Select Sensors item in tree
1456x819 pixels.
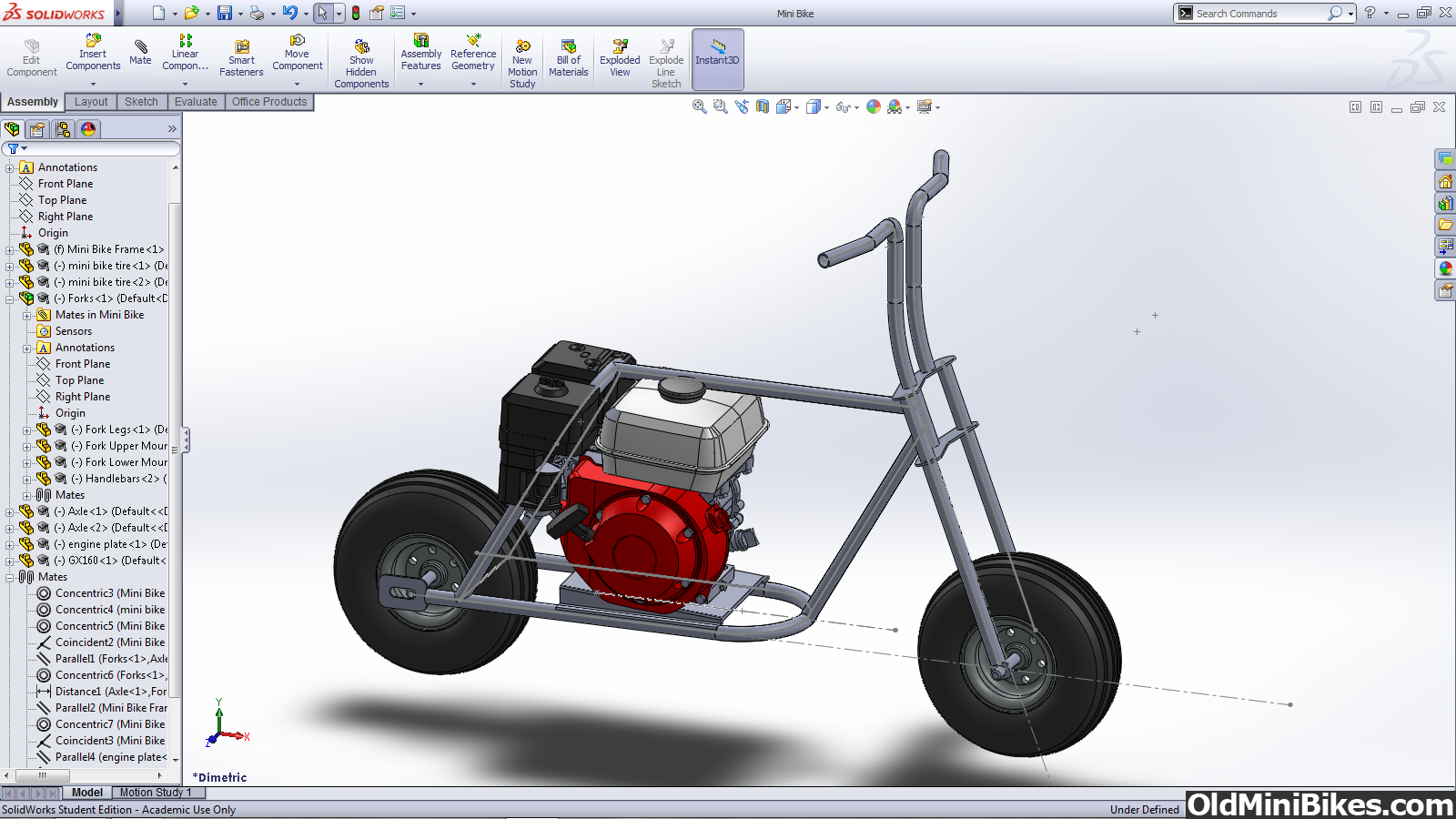pyautogui.click(x=65, y=331)
